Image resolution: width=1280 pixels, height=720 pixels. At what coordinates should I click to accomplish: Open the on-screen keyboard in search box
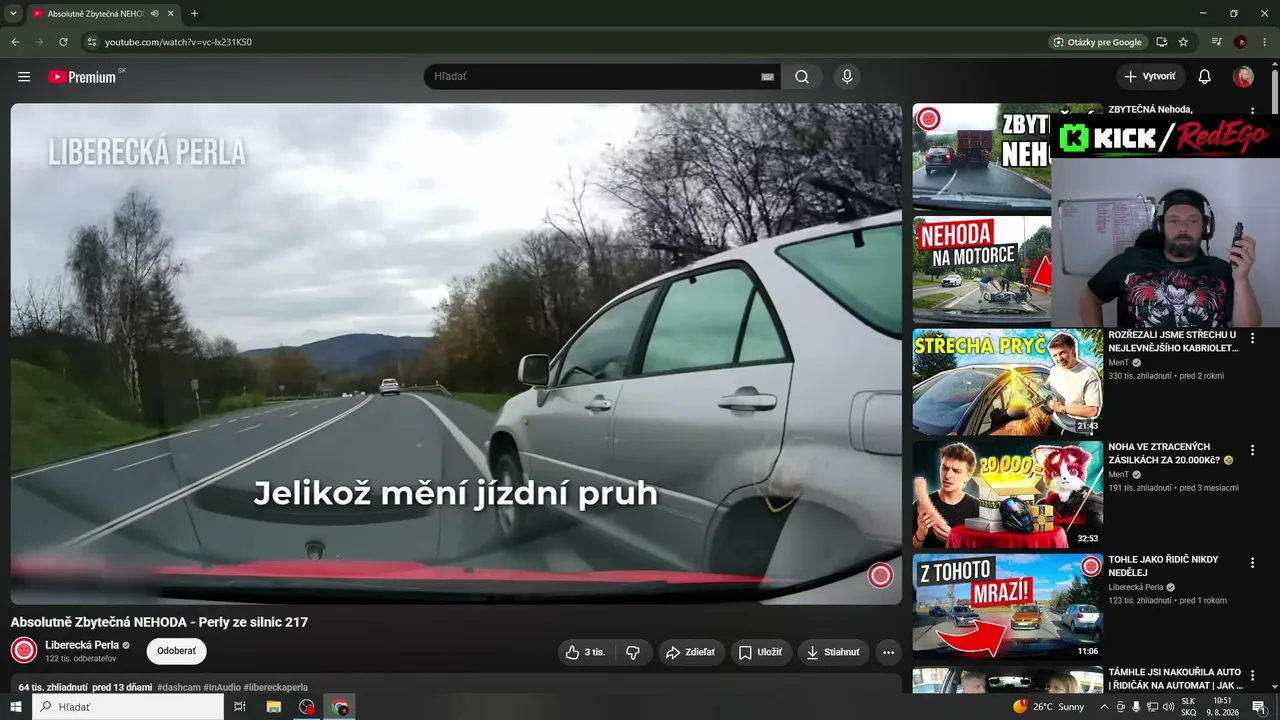768,77
